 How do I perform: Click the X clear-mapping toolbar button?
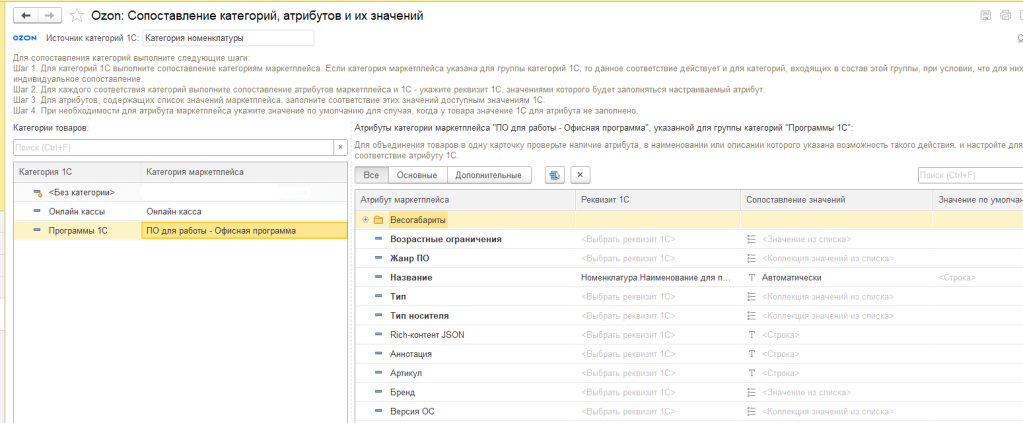580,175
